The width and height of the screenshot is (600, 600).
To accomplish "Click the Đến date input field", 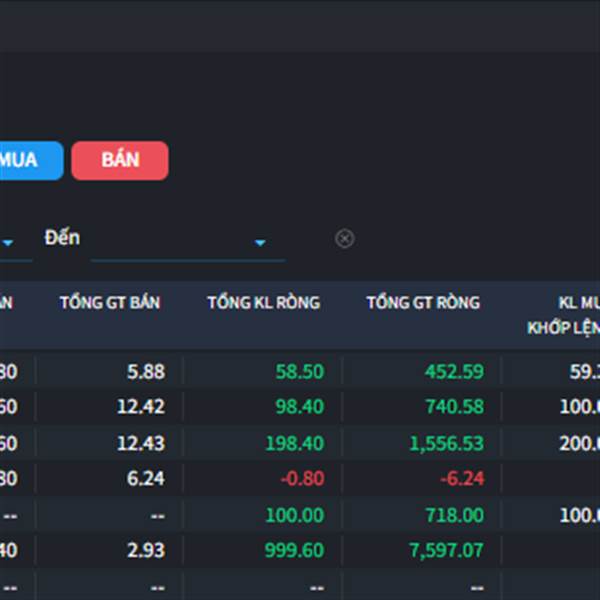I will pos(188,242).
